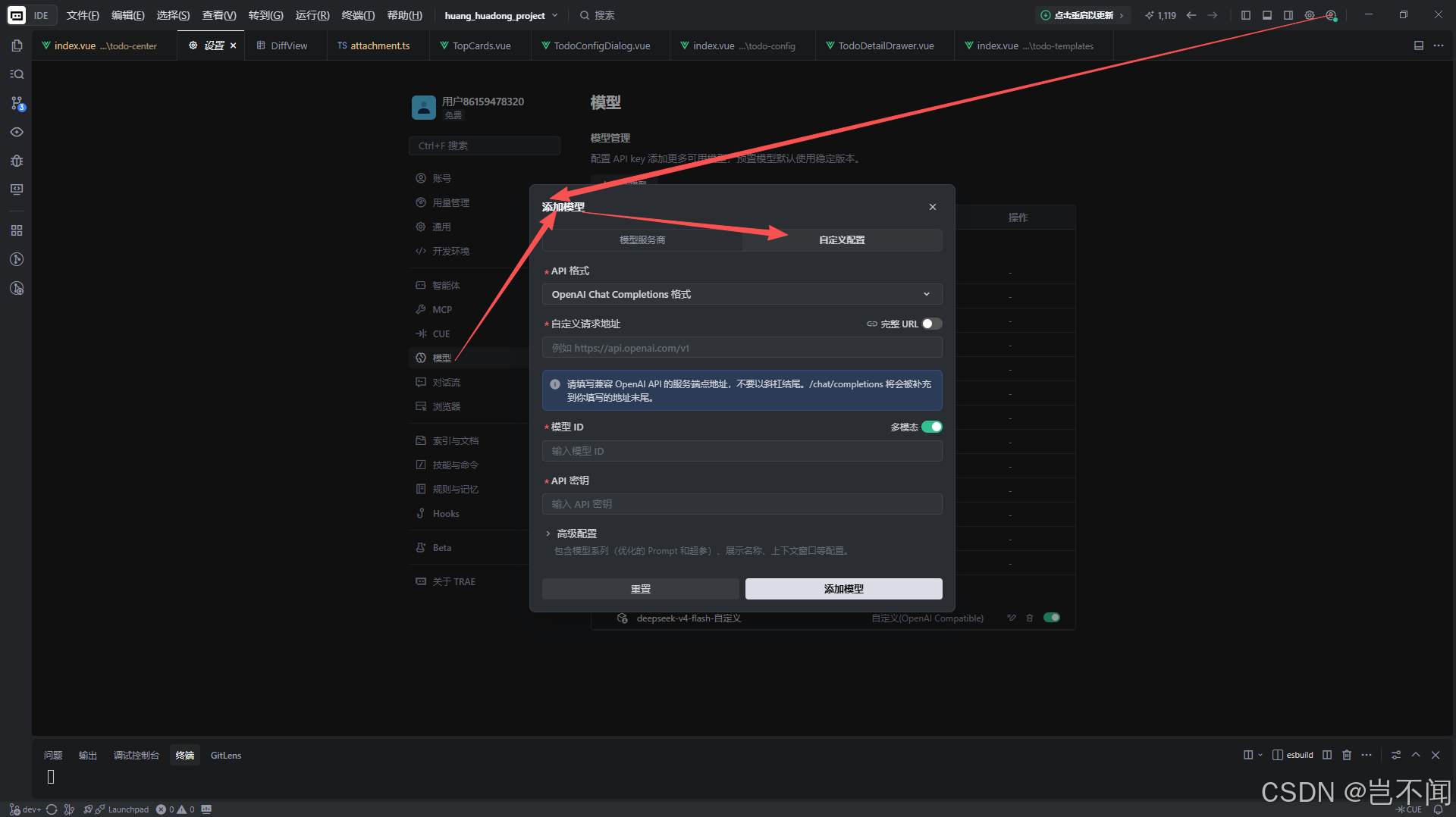Open the Remote Explorer monitor icon

[17, 189]
